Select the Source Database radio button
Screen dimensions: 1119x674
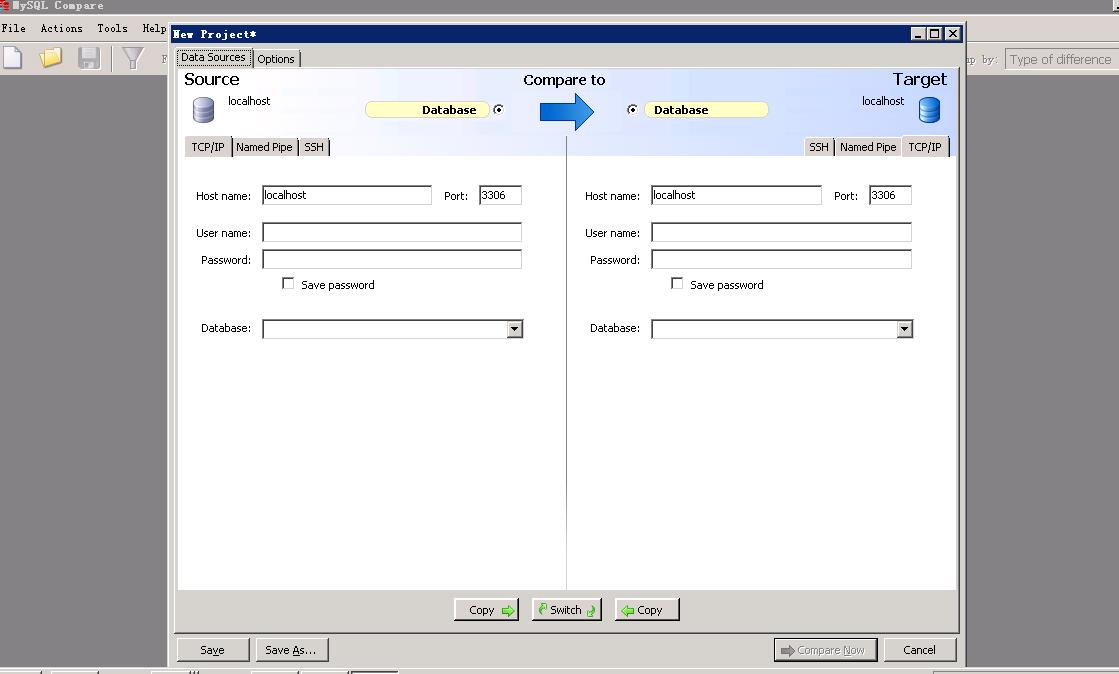[x=498, y=109]
